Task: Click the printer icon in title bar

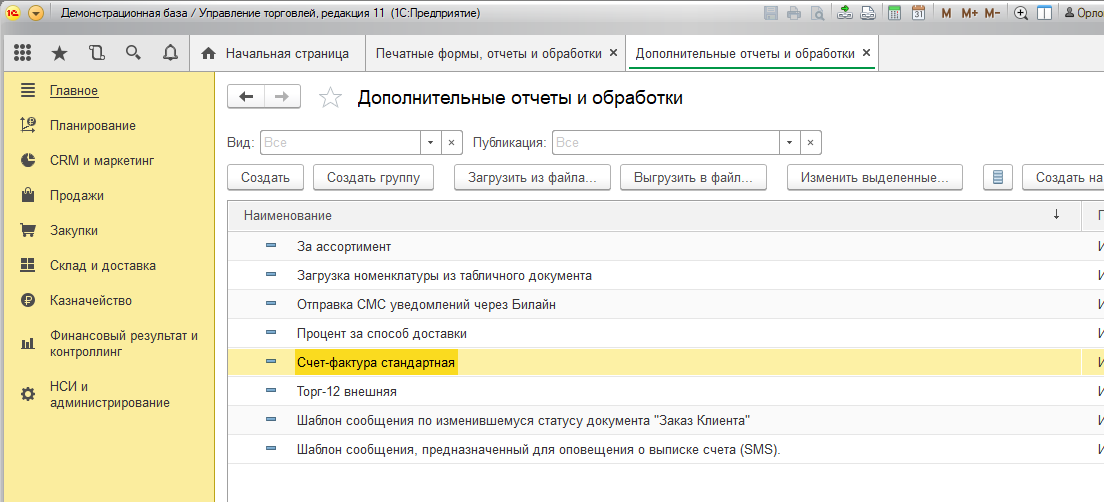Action: point(794,13)
